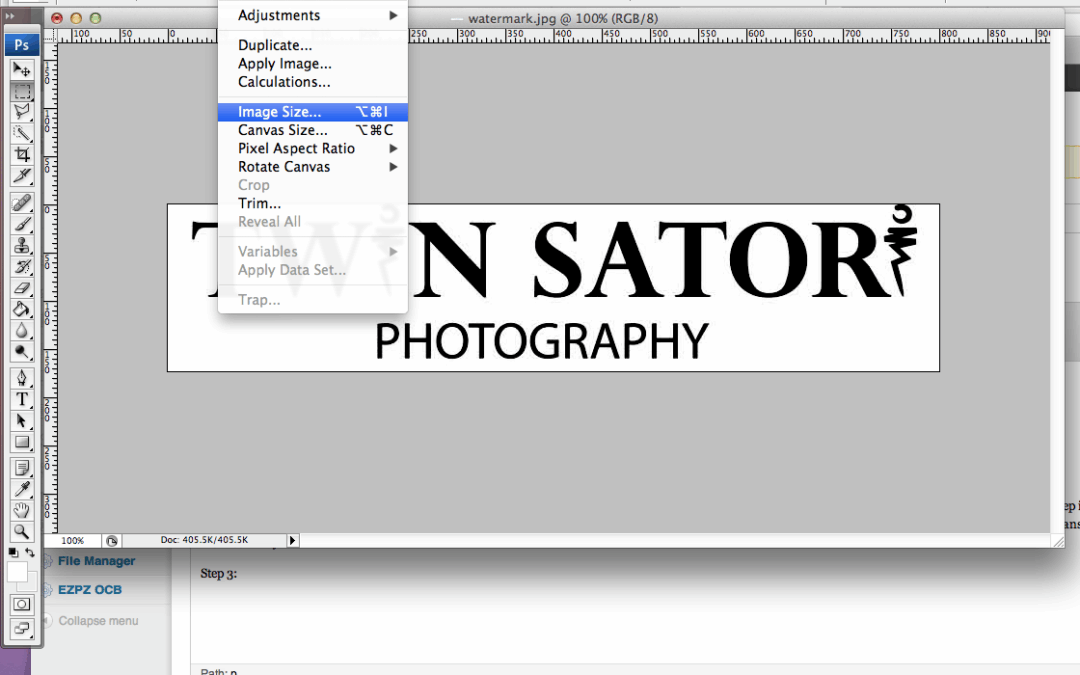Viewport: 1080px width, 675px height.
Task: Select the Rectangle shape tool
Action: tap(22, 442)
